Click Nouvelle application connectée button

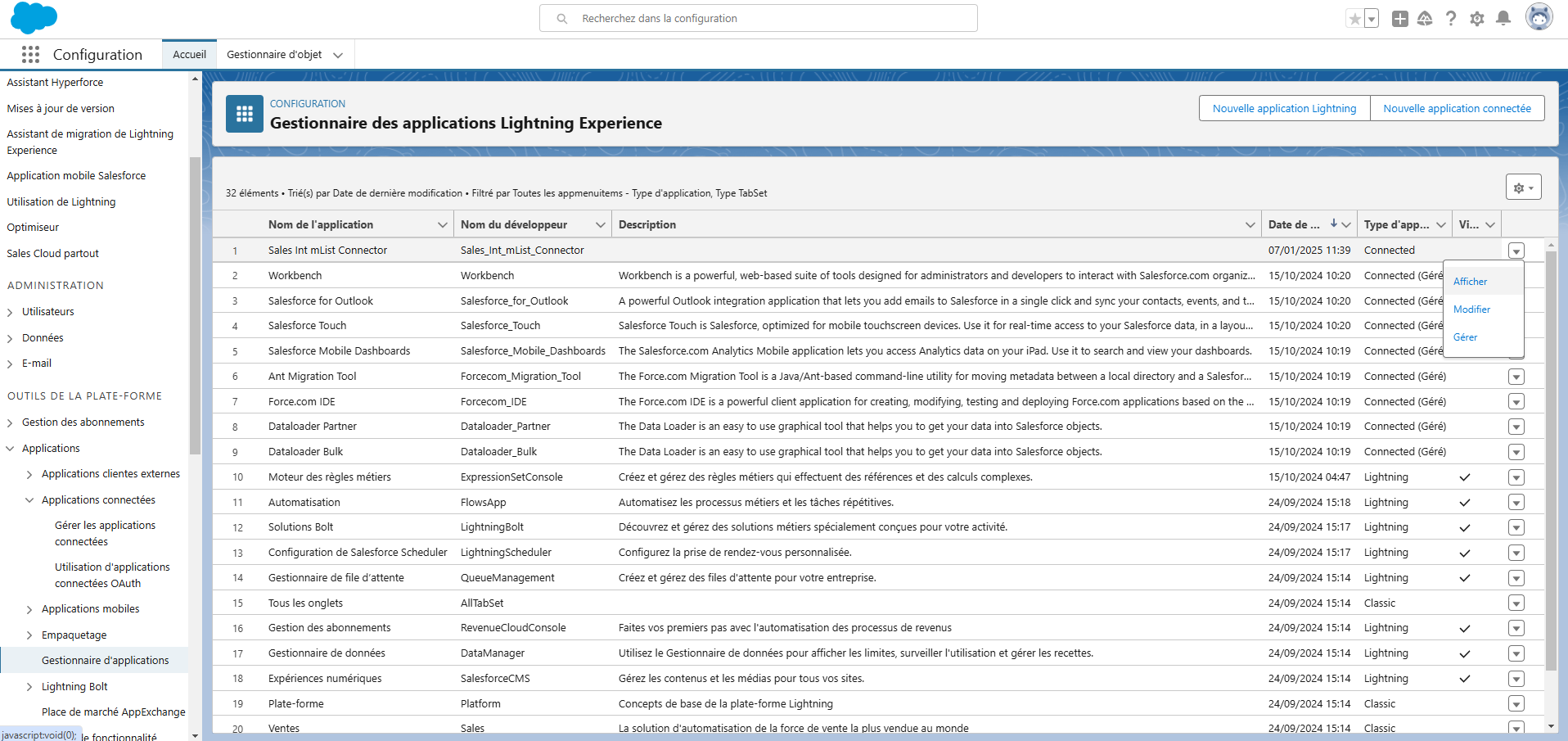point(1457,108)
